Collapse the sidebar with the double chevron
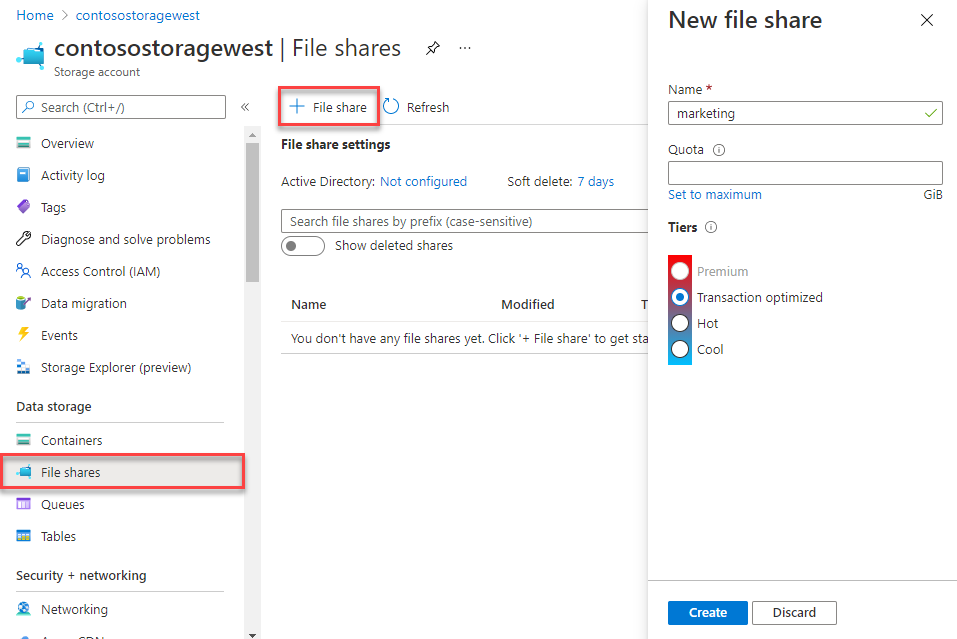Viewport: 957px width, 639px height. coord(244,107)
